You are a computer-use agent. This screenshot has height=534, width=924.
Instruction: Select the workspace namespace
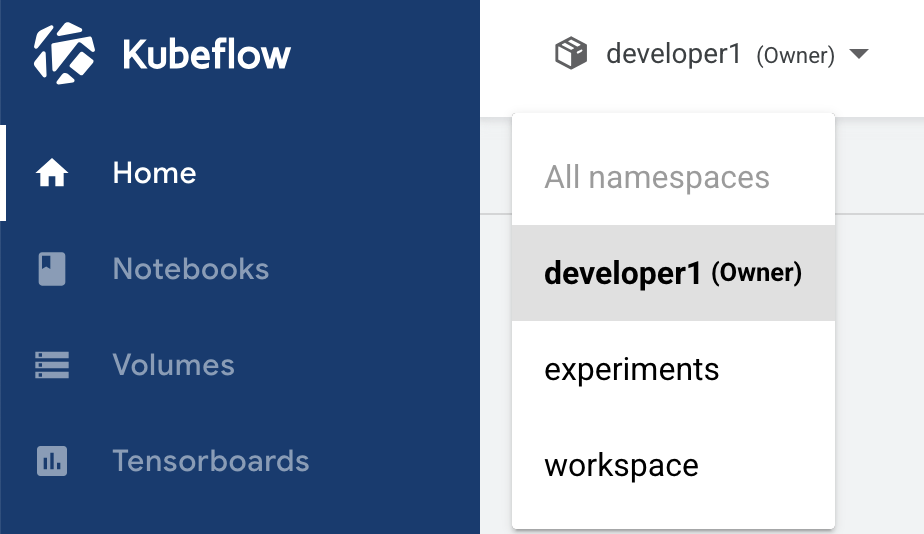click(674, 466)
